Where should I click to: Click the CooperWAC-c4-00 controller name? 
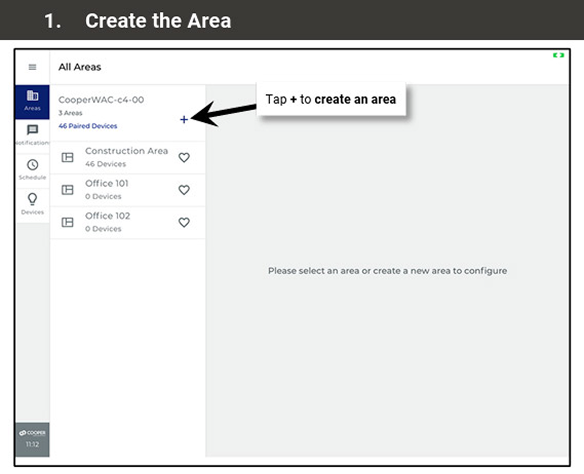tap(101, 100)
